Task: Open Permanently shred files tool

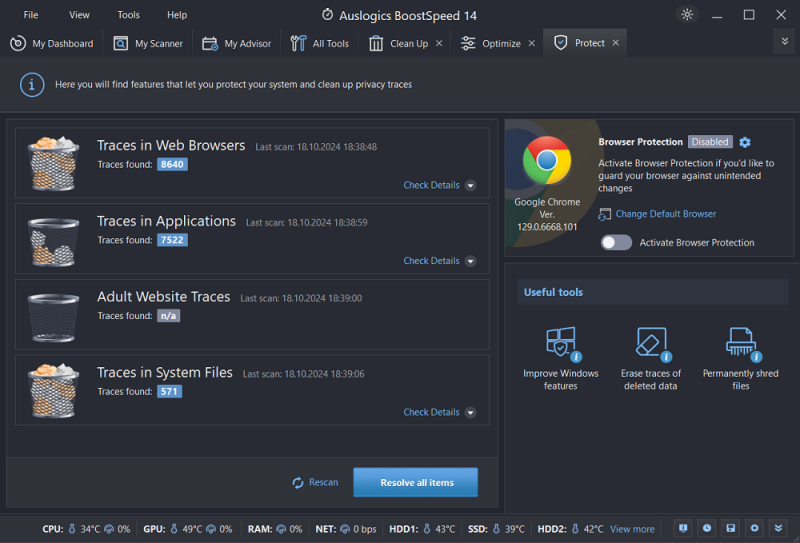Action: tap(741, 359)
